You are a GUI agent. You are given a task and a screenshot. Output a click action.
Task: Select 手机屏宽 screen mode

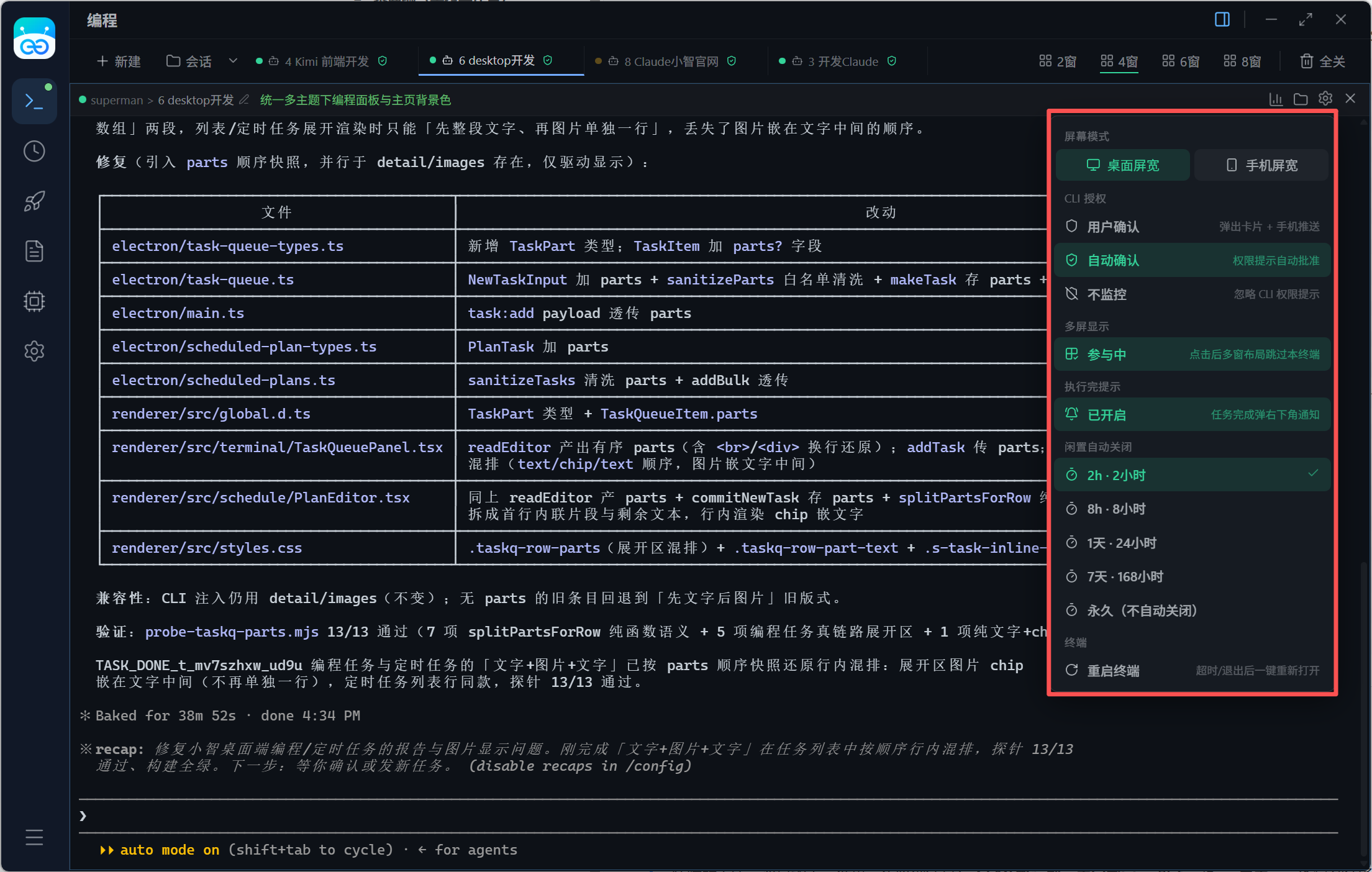coord(1261,165)
